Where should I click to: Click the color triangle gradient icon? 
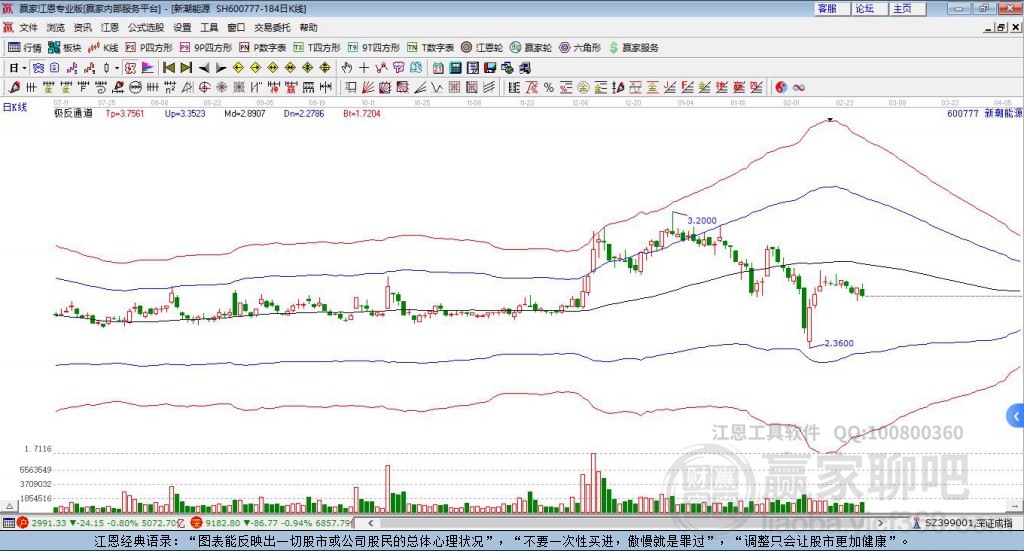coord(148,68)
